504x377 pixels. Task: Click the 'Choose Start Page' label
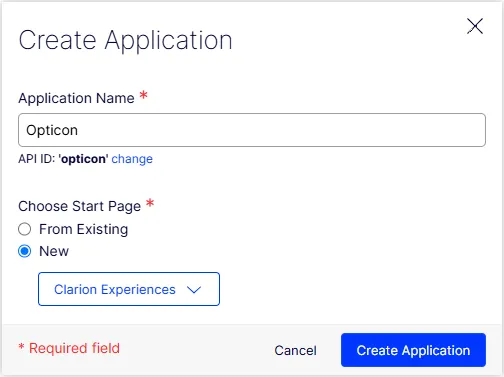click(x=80, y=206)
